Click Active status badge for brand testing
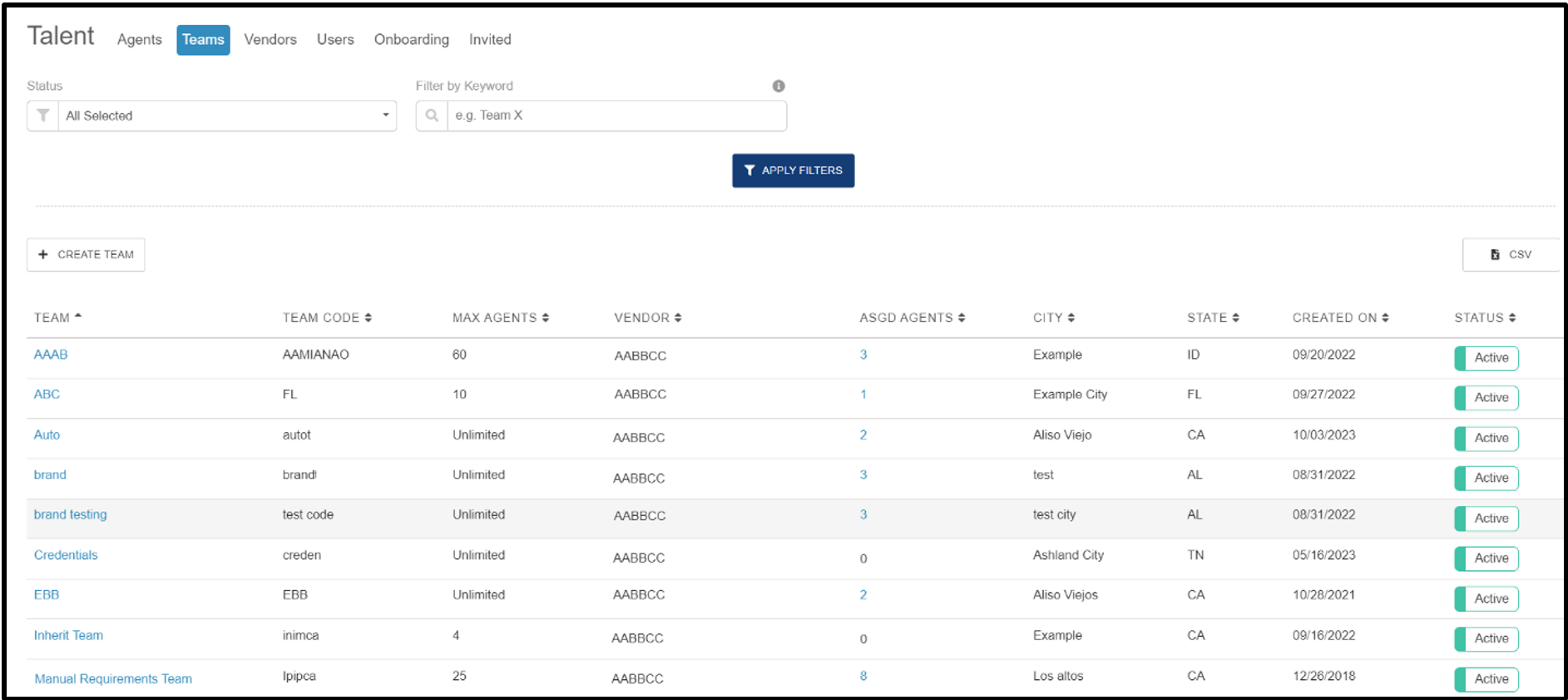 click(1486, 519)
